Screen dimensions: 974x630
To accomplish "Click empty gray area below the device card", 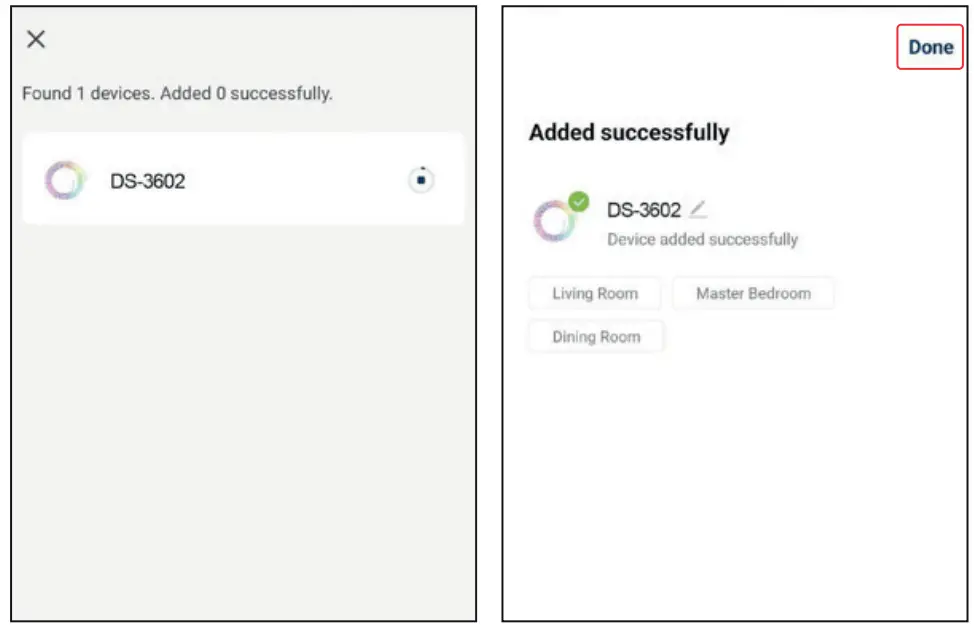I will pyautogui.click(x=243, y=420).
